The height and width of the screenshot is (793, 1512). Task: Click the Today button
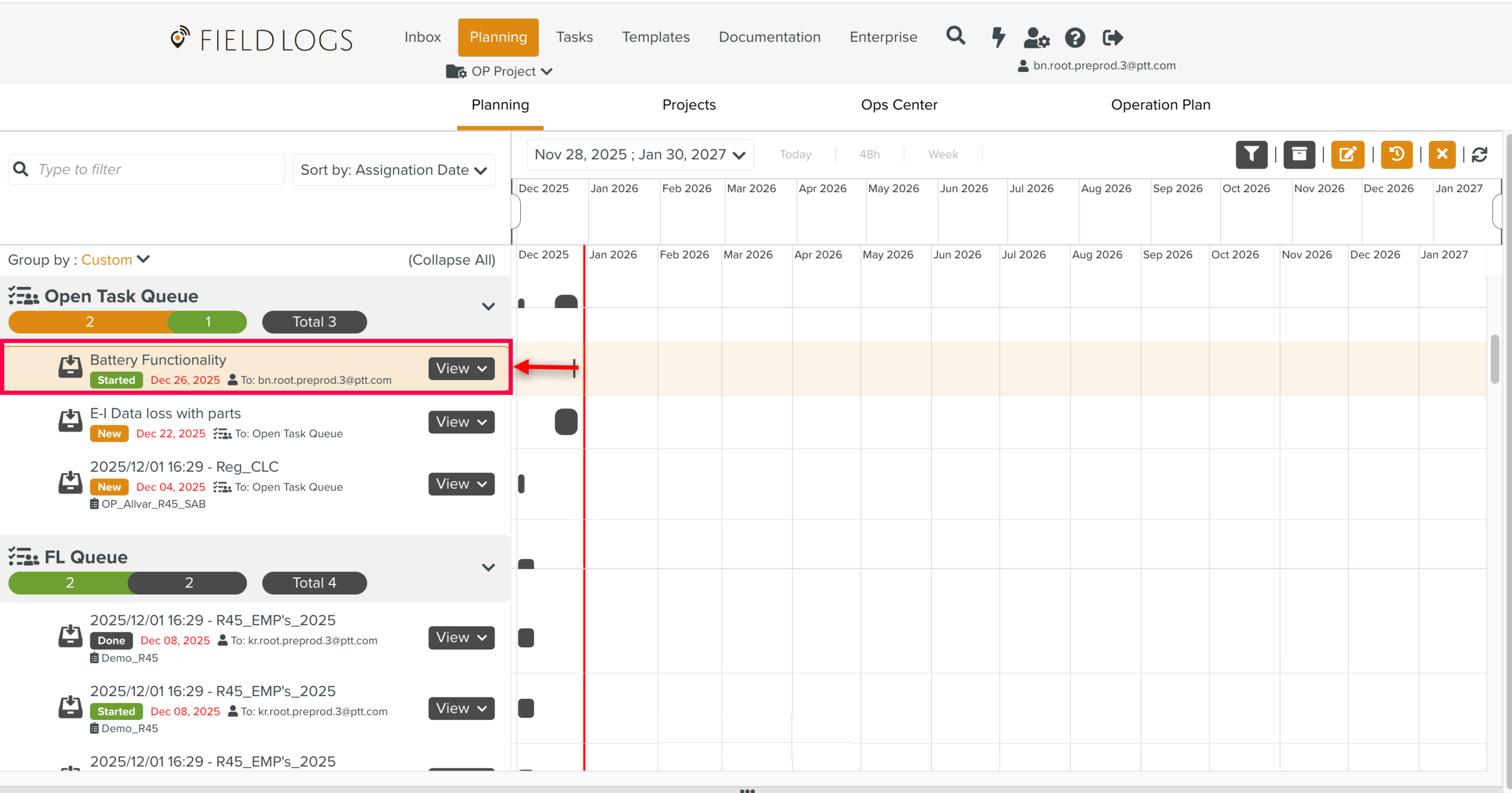pos(795,155)
